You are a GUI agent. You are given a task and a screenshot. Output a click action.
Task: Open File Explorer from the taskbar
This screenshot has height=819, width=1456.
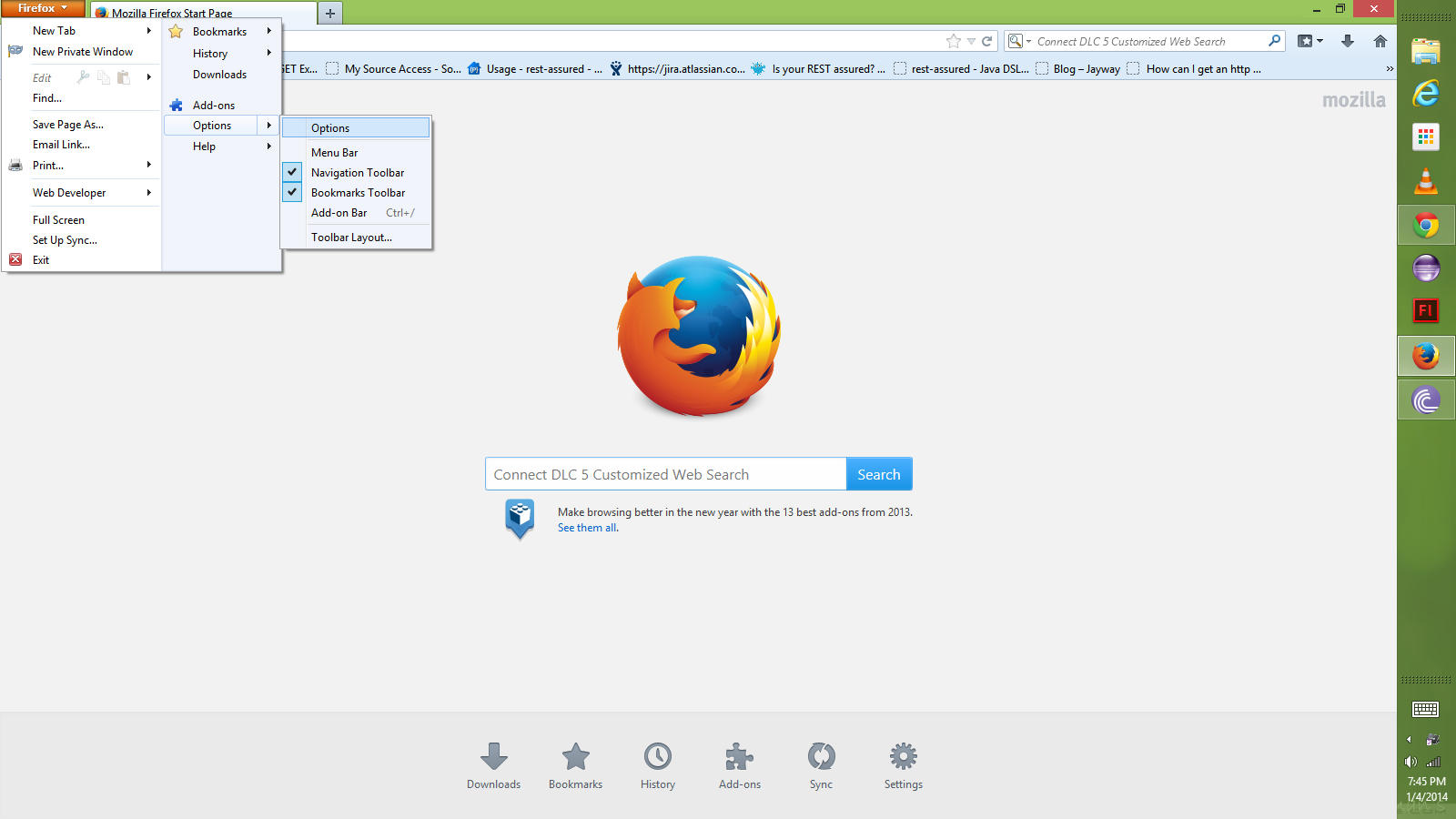pyautogui.click(x=1426, y=51)
